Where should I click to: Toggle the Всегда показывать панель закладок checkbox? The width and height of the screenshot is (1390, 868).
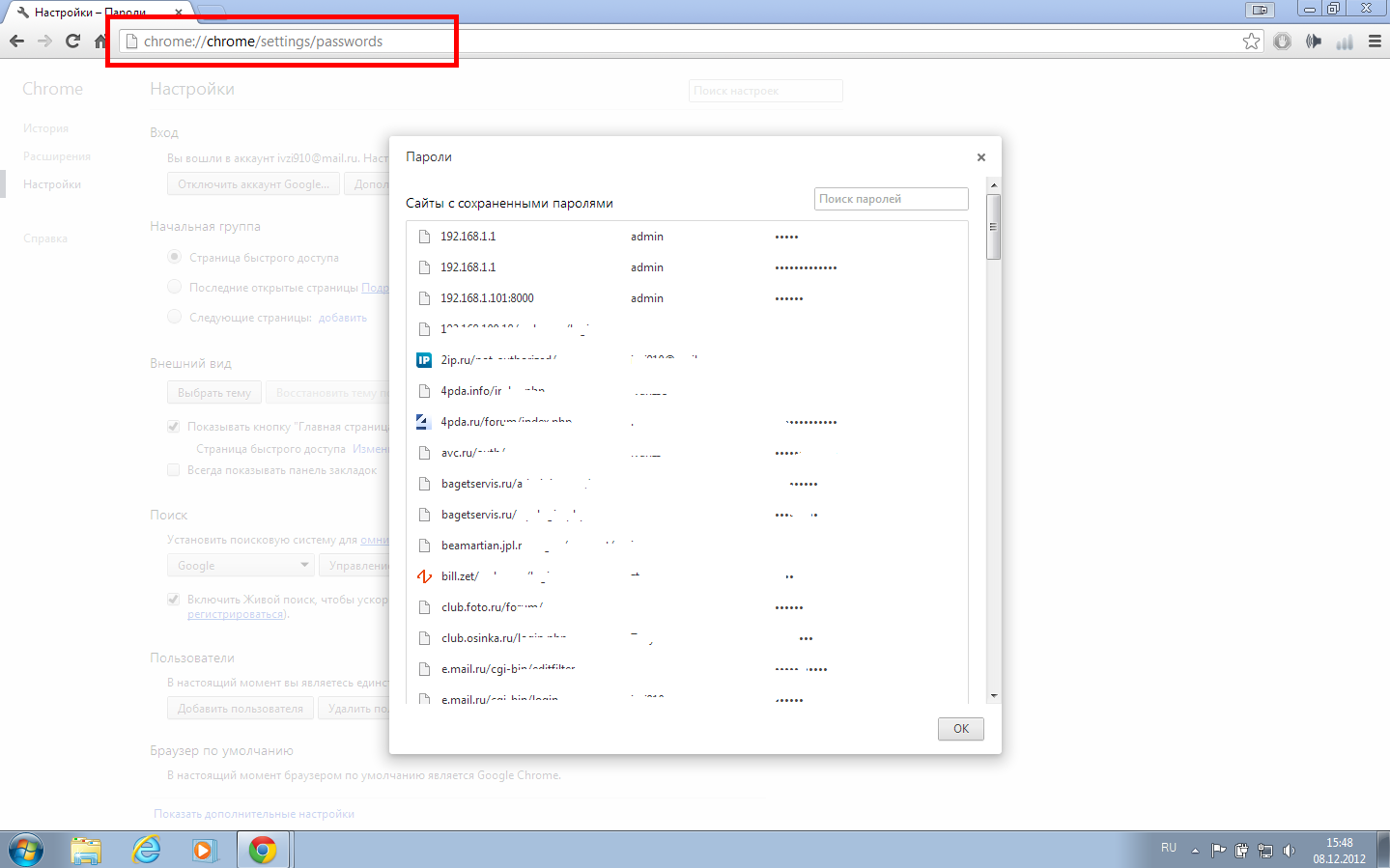pyautogui.click(x=174, y=470)
